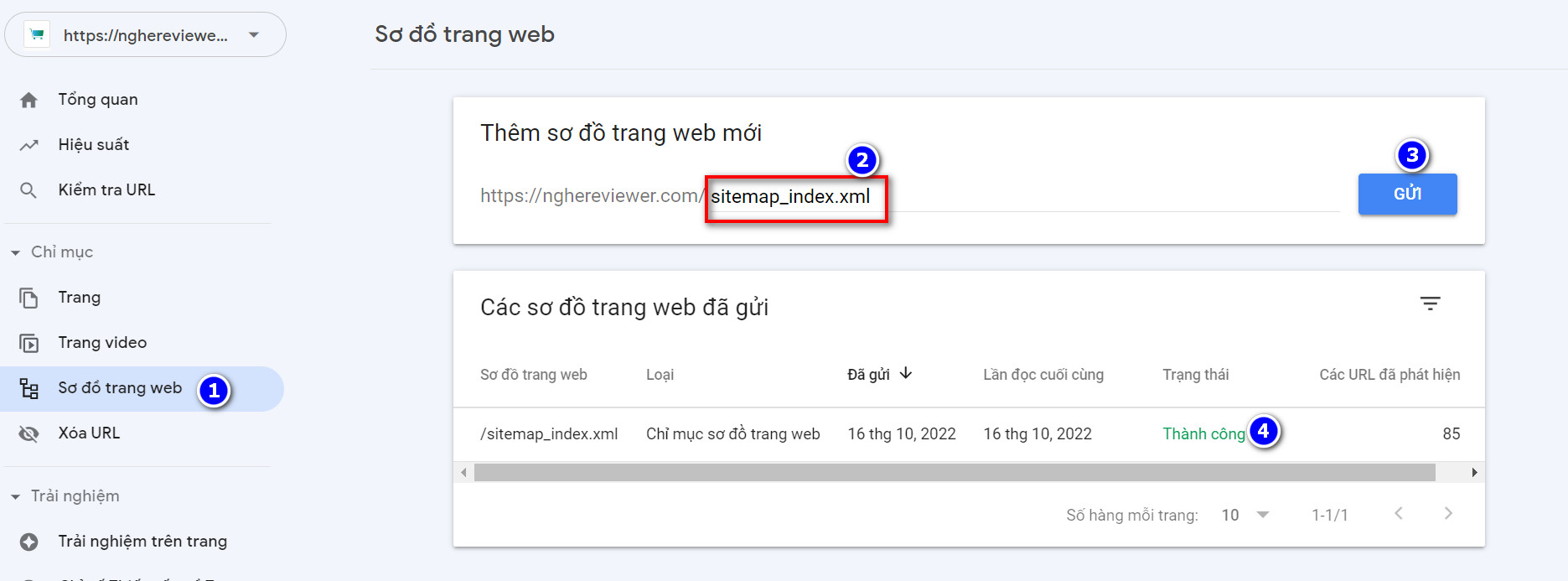
Task: Go to next page of sitemaps
Action: [1448, 514]
